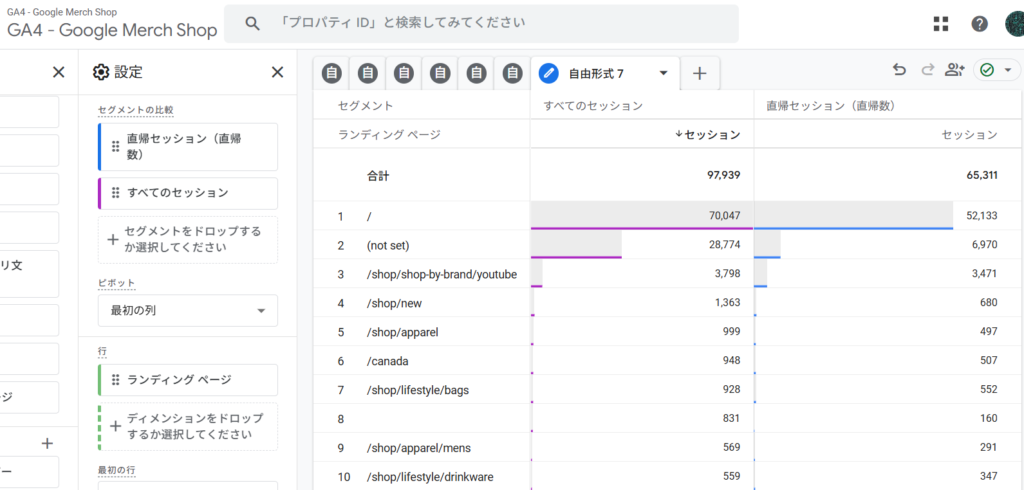Expand the arrow beside the green check status
Screen dimensions: 1024x490
pos(1007,70)
